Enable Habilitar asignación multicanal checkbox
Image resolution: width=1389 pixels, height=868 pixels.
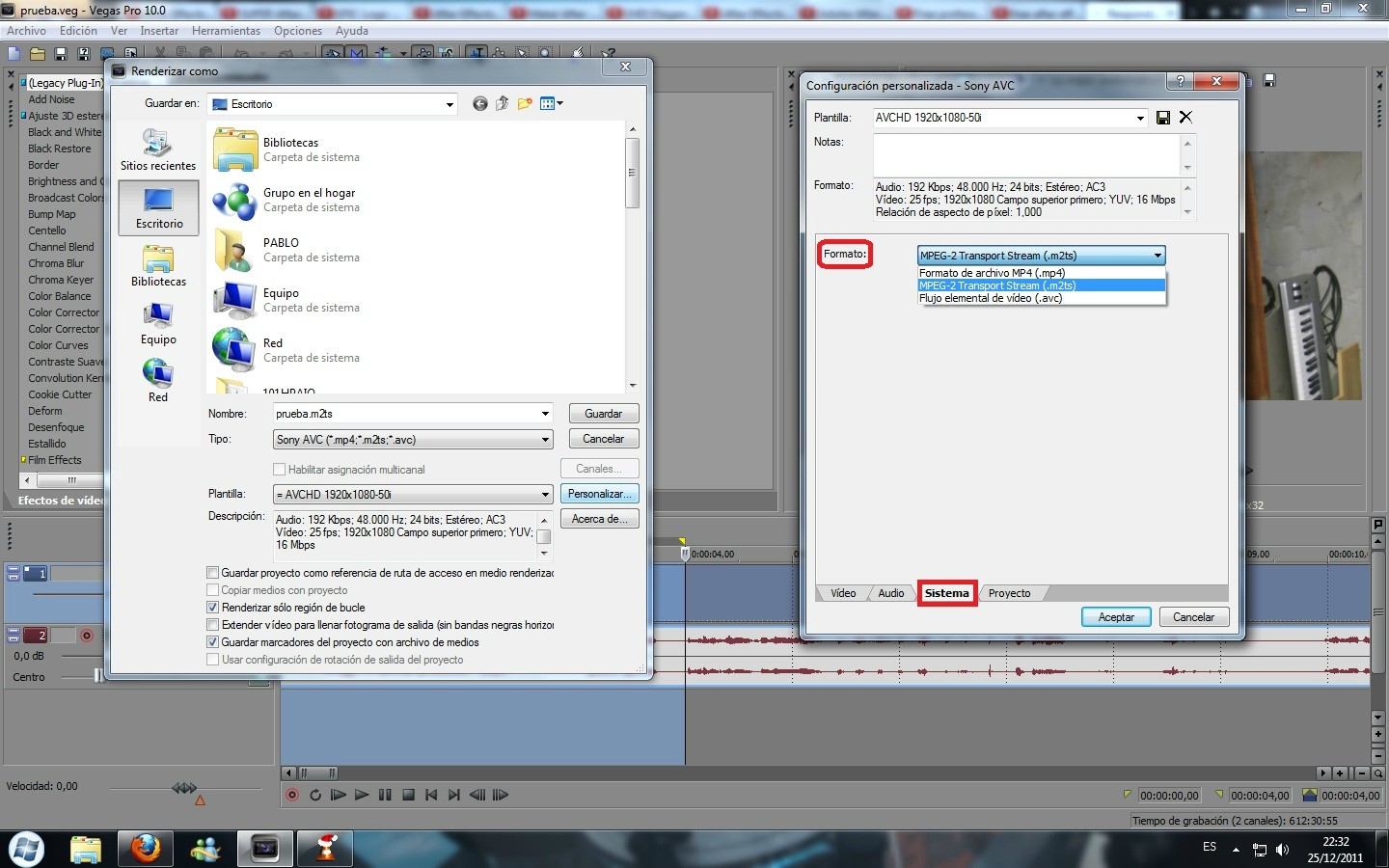(280, 470)
